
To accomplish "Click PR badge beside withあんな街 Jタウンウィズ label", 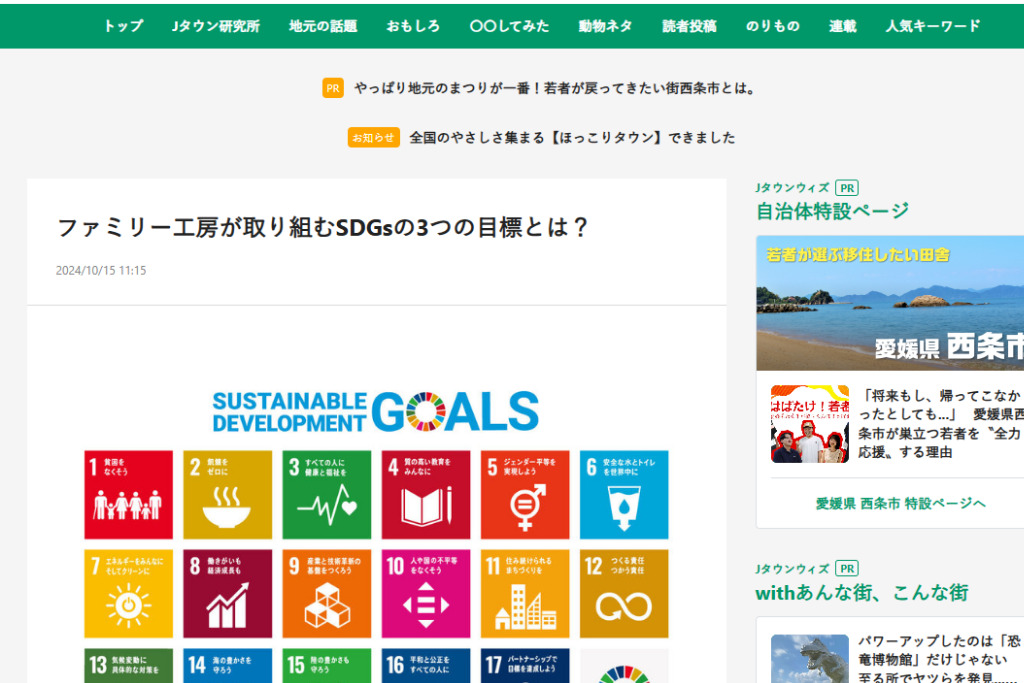I will [847, 568].
